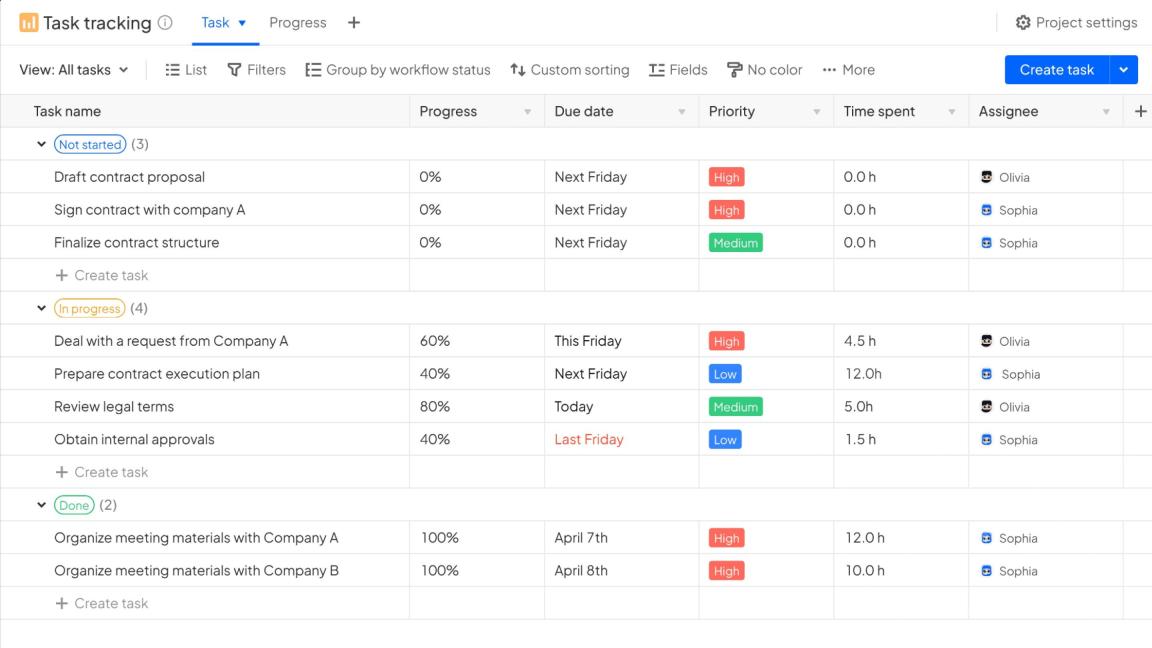Click Sophia's avatar on Sign contract with company A

coord(987,210)
